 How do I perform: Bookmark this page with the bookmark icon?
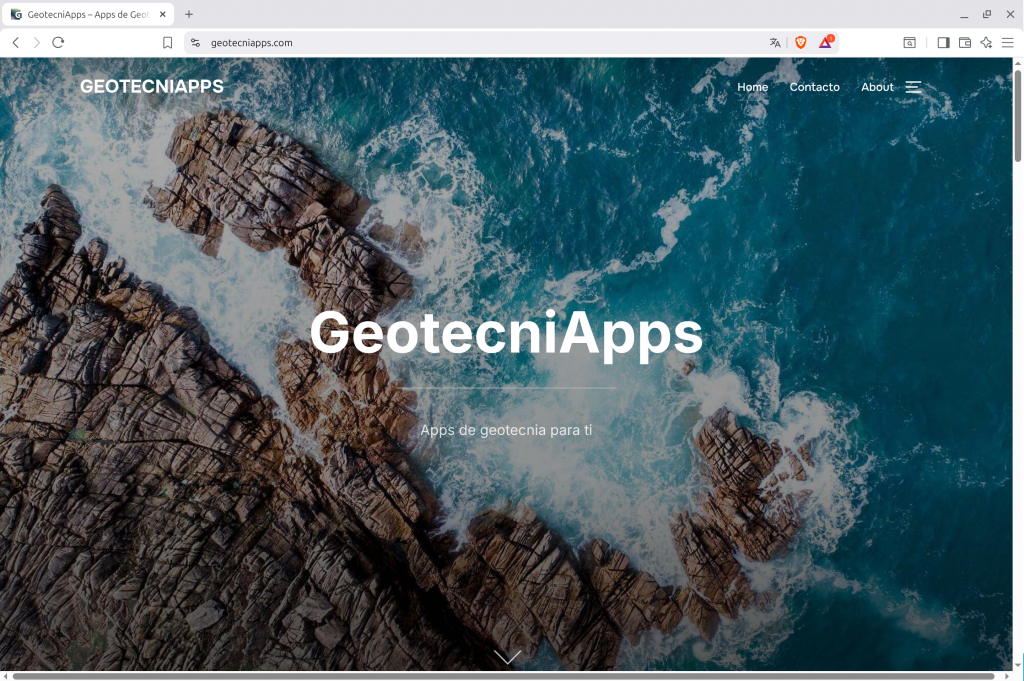(168, 43)
